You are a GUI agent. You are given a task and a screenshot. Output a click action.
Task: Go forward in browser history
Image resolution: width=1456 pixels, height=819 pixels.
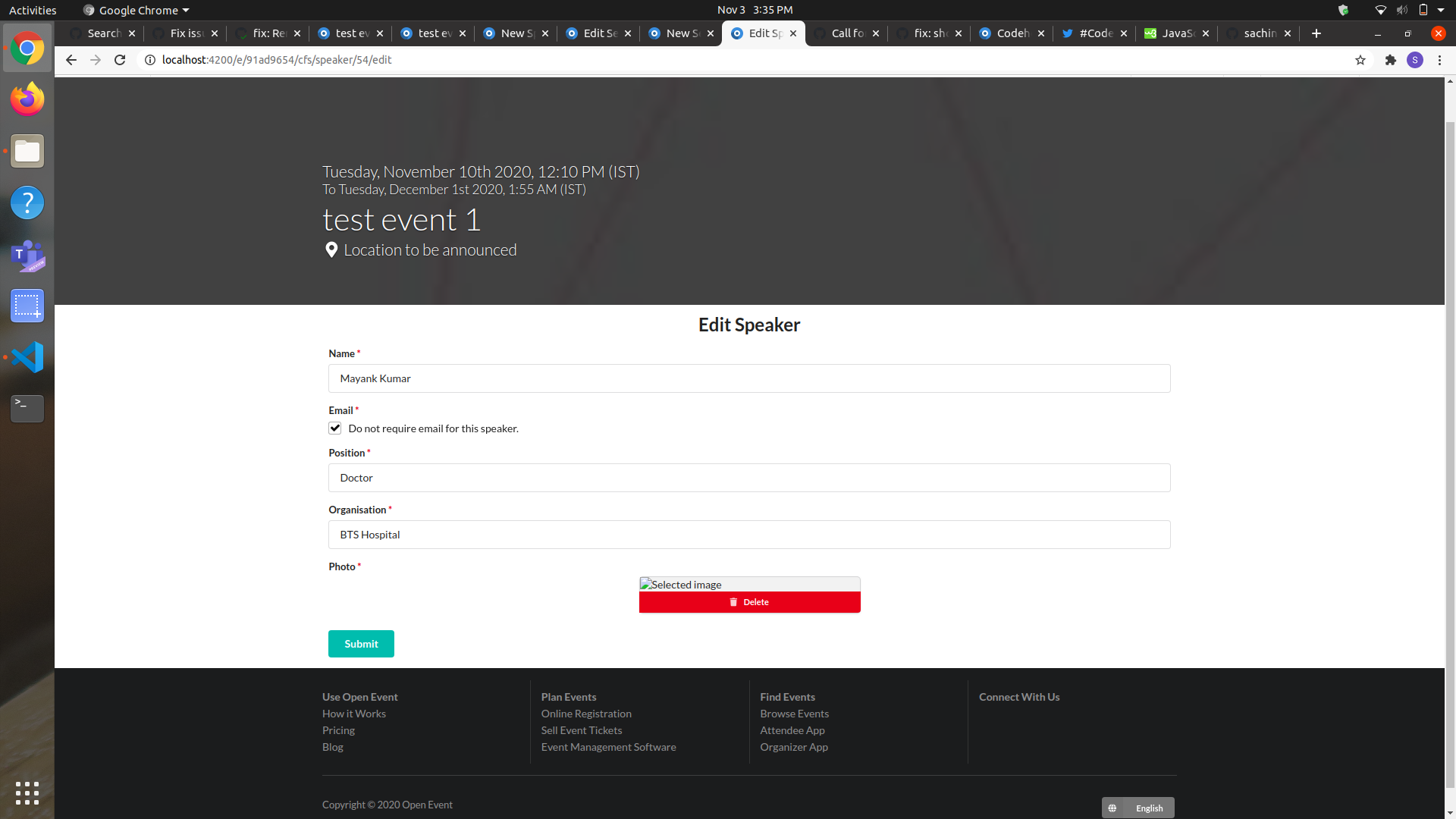[x=96, y=60]
